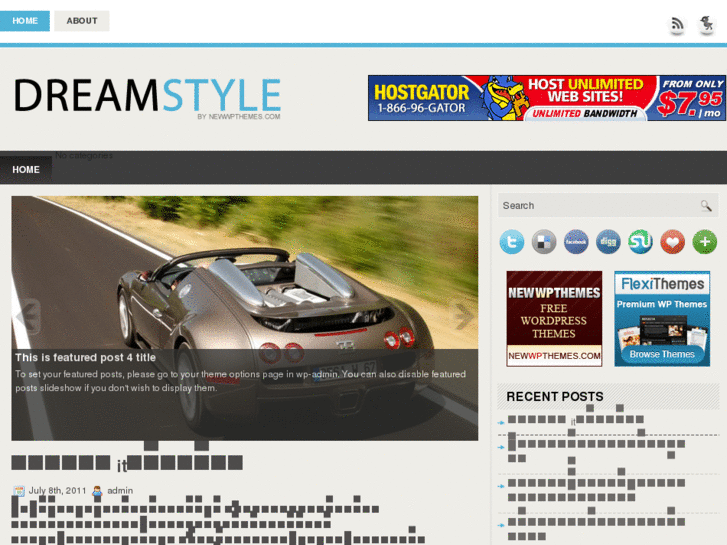This screenshot has height=545, width=727.
Task: Open the StumbleUpon icon
Action: point(640,242)
